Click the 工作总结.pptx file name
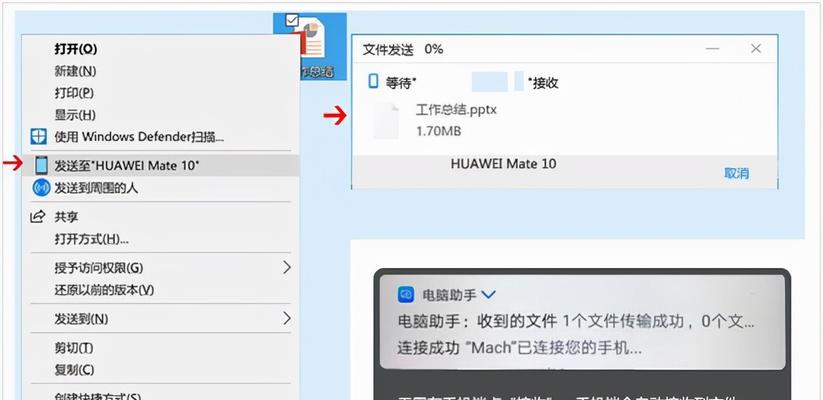The height and width of the screenshot is (400, 823). click(456, 110)
